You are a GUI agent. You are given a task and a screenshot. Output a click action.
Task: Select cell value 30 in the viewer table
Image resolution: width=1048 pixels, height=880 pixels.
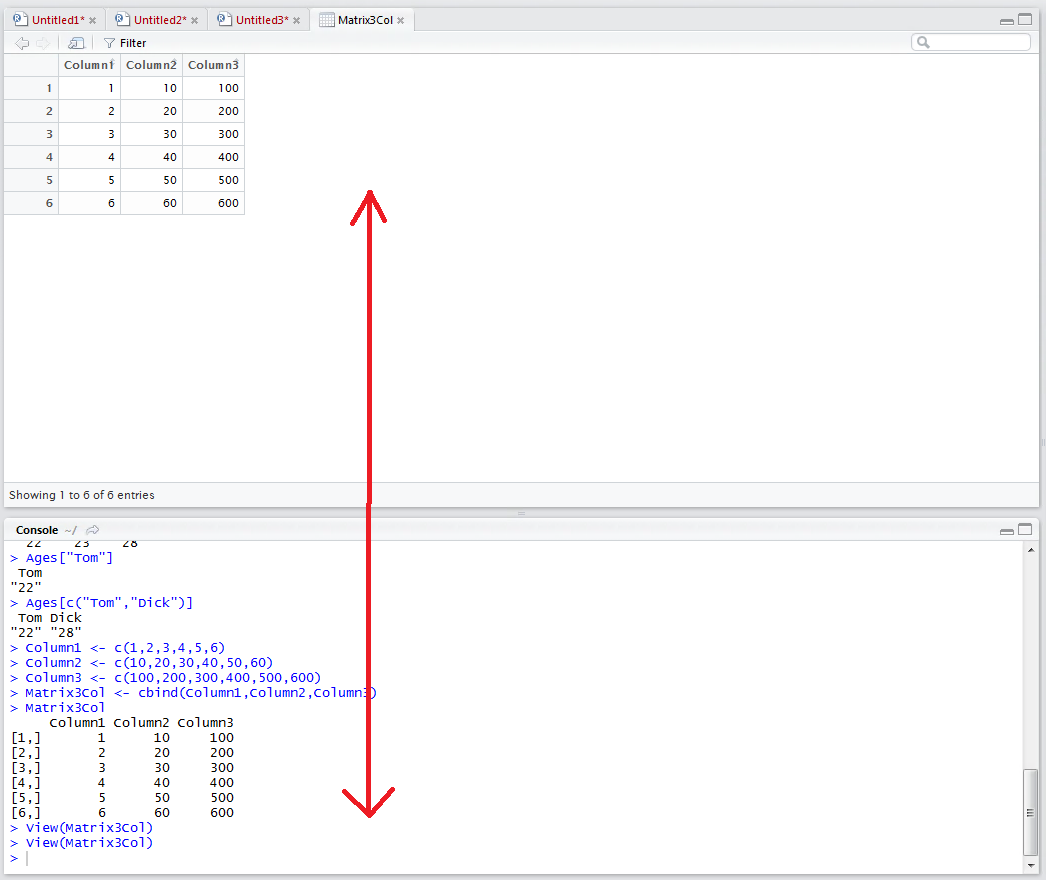(151, 134)
